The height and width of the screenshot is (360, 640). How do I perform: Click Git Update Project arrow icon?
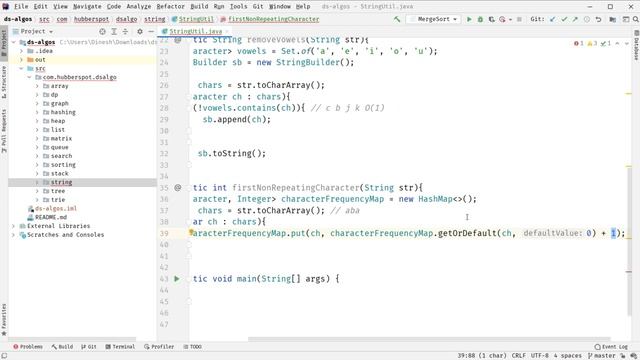[552, 19]
